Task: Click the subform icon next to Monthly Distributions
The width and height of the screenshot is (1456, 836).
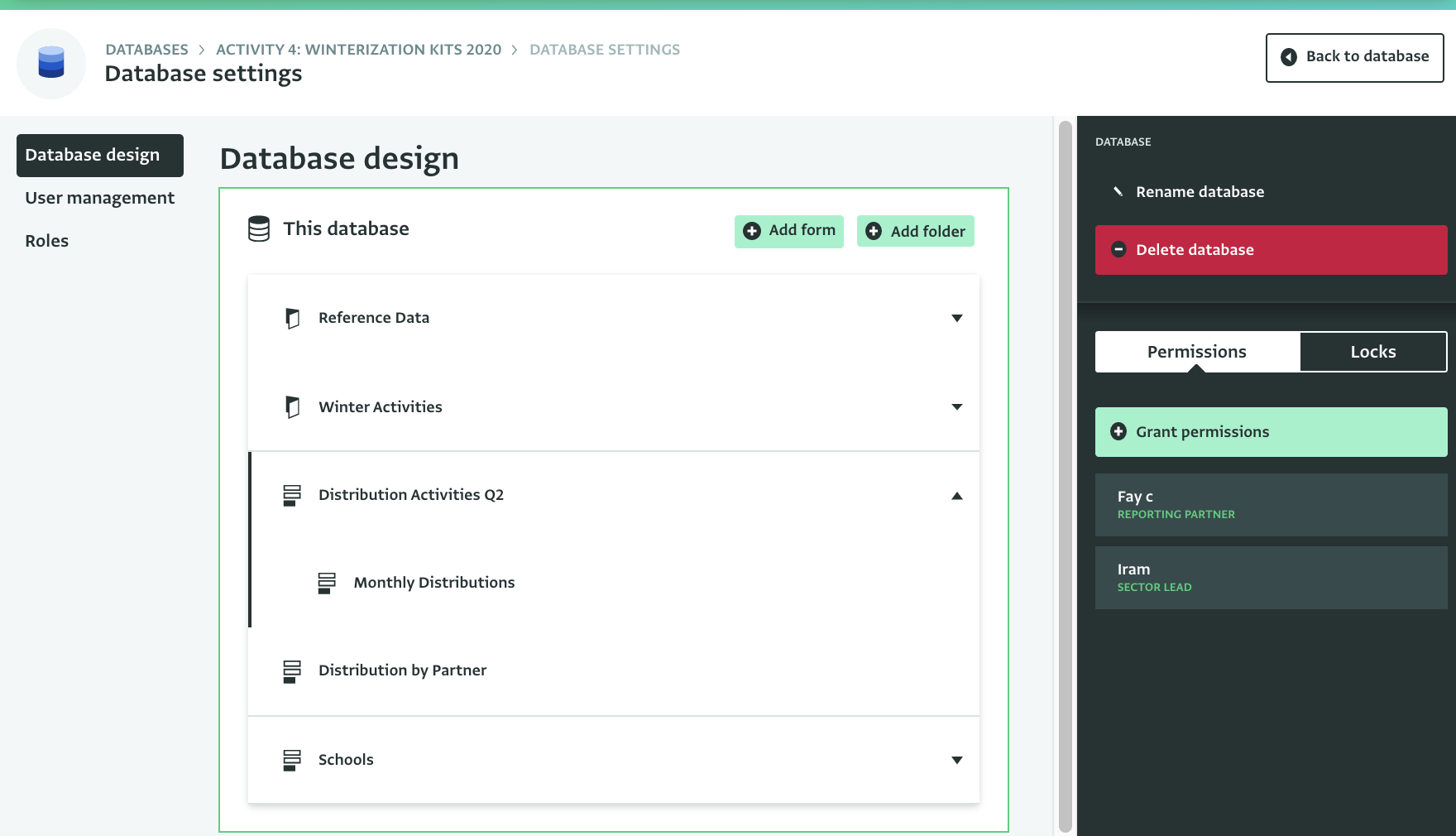Action: (x=327, y=582)
